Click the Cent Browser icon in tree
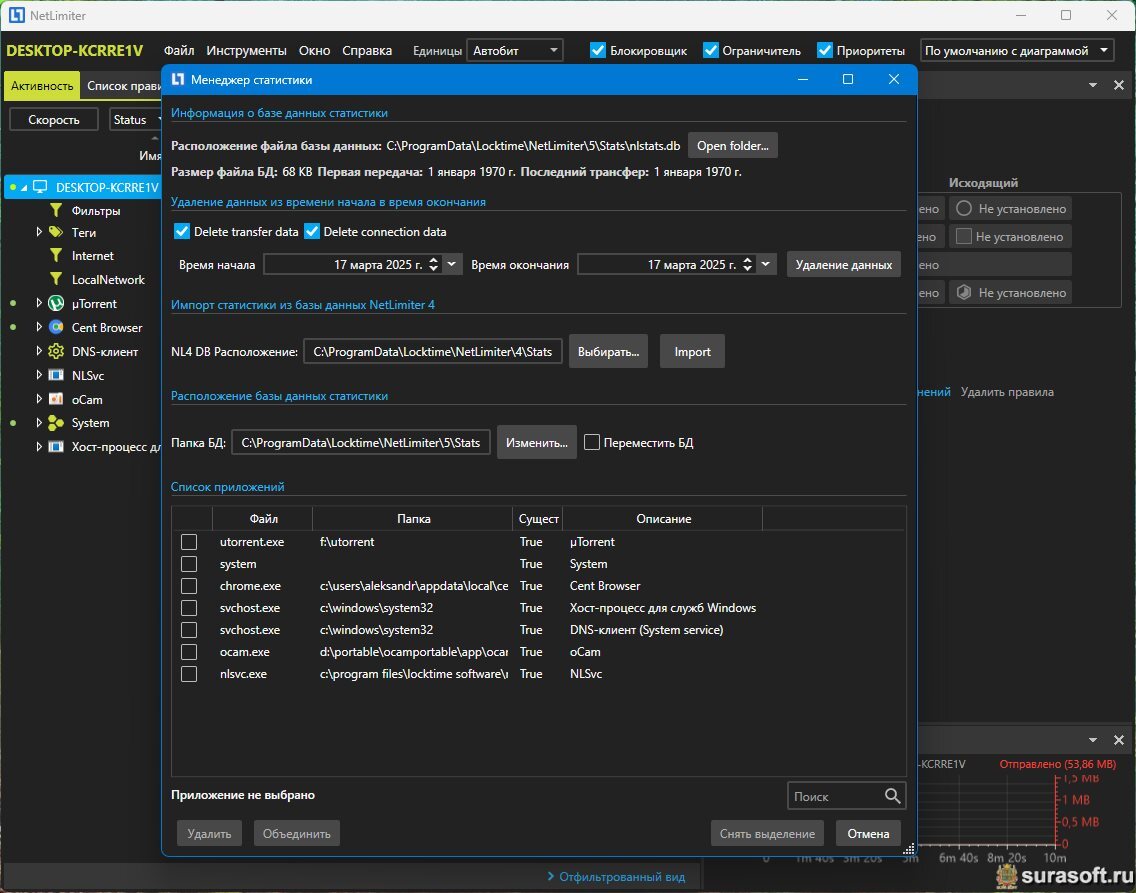Screen dimensions: 1136x893 click(x=56, y=327)
